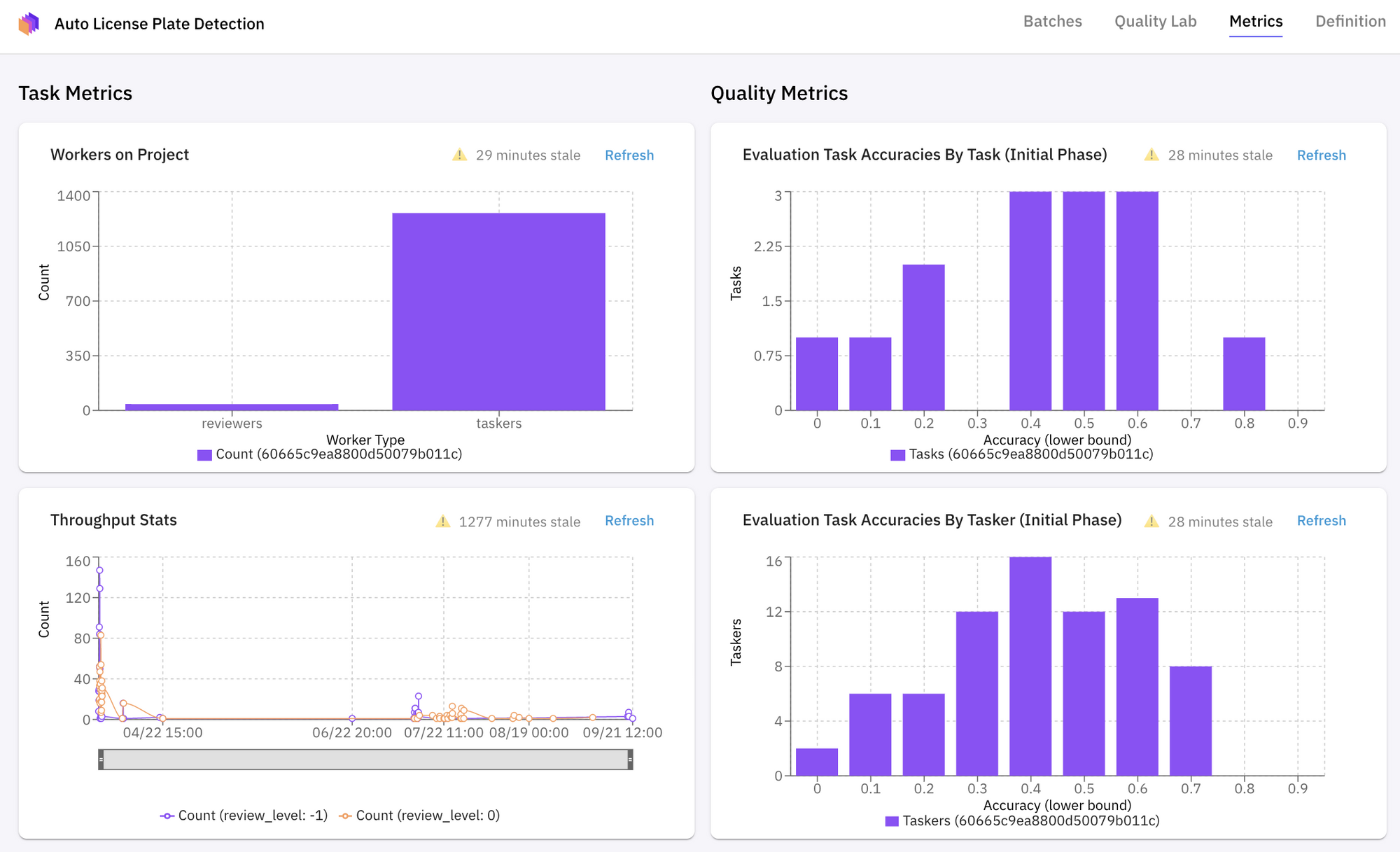Click the Workers on Project stale warning icon
This screenshot has width=1400, height=852.
459,155
